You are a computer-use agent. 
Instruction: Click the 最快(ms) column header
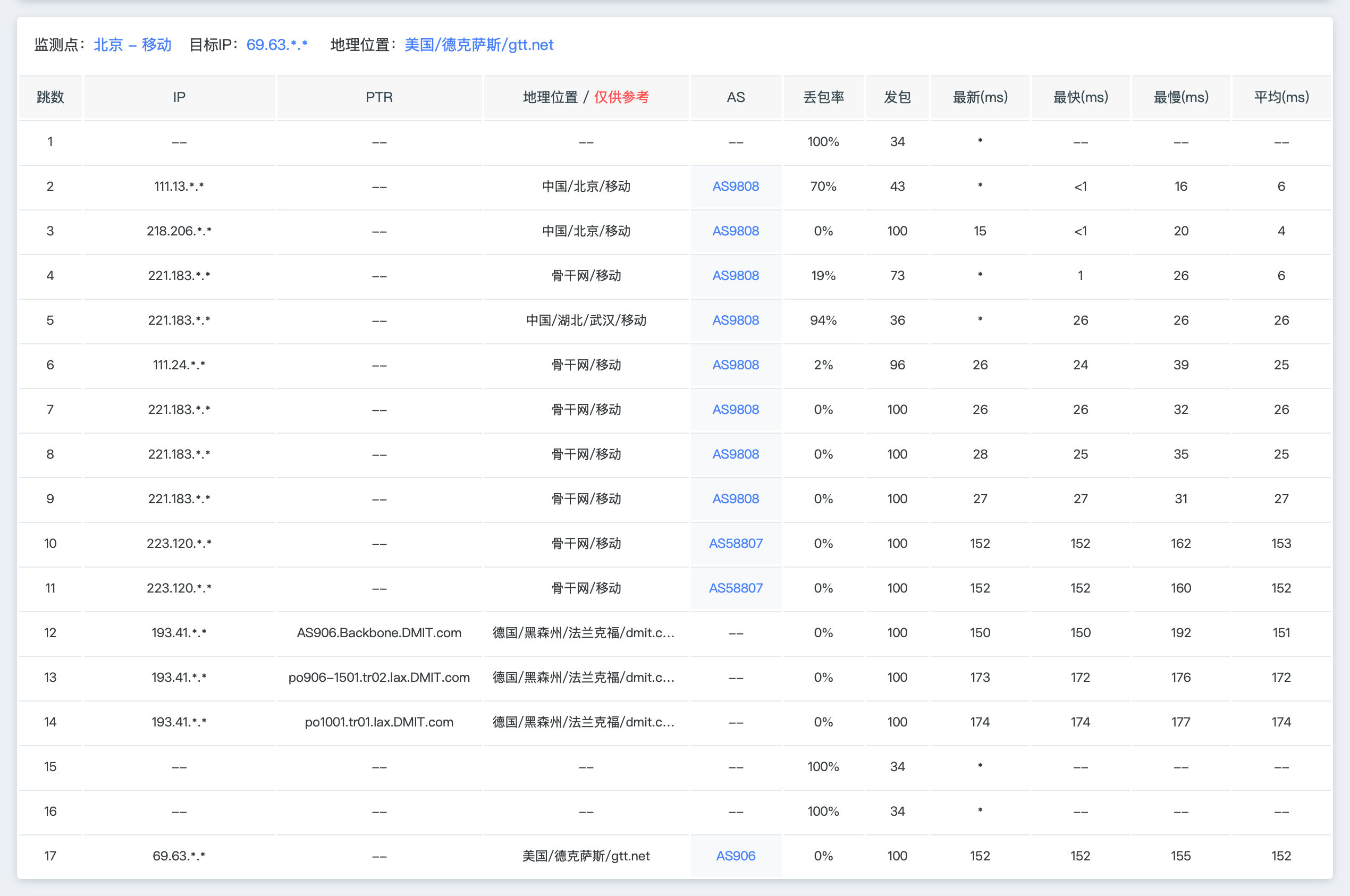[1079, 97]
